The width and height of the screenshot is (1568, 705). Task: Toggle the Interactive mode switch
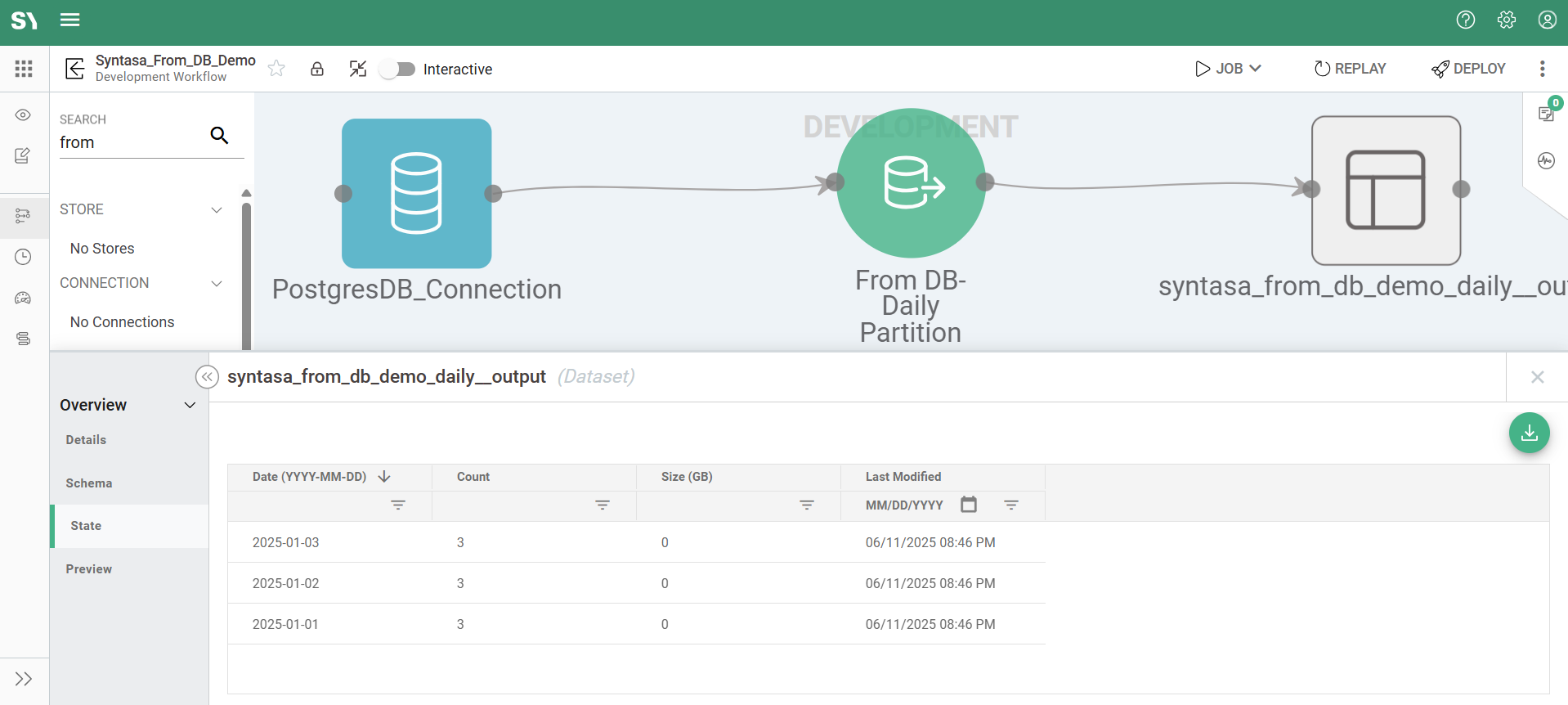(398, 70)
